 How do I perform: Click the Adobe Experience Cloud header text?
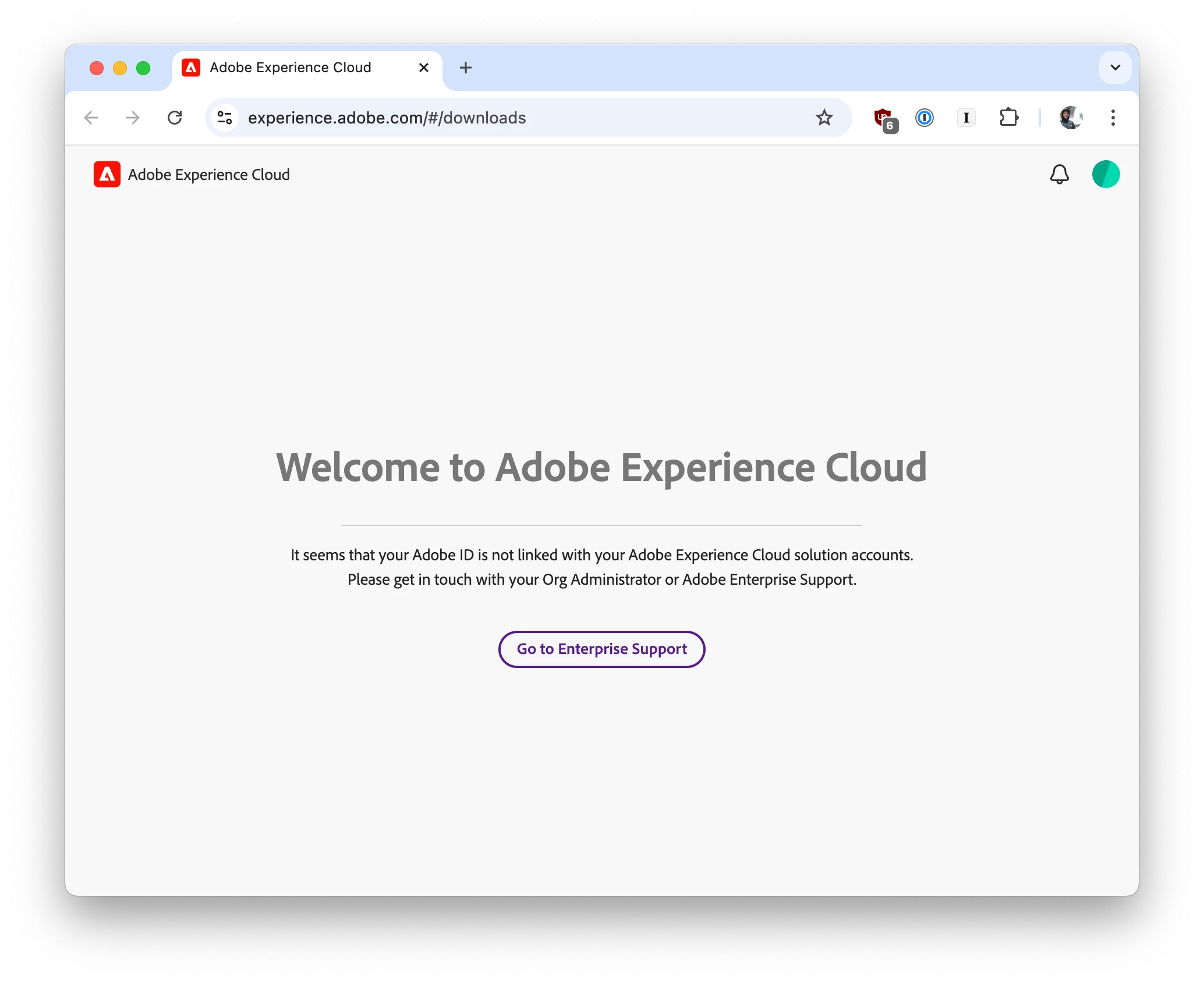coord(209,175)
